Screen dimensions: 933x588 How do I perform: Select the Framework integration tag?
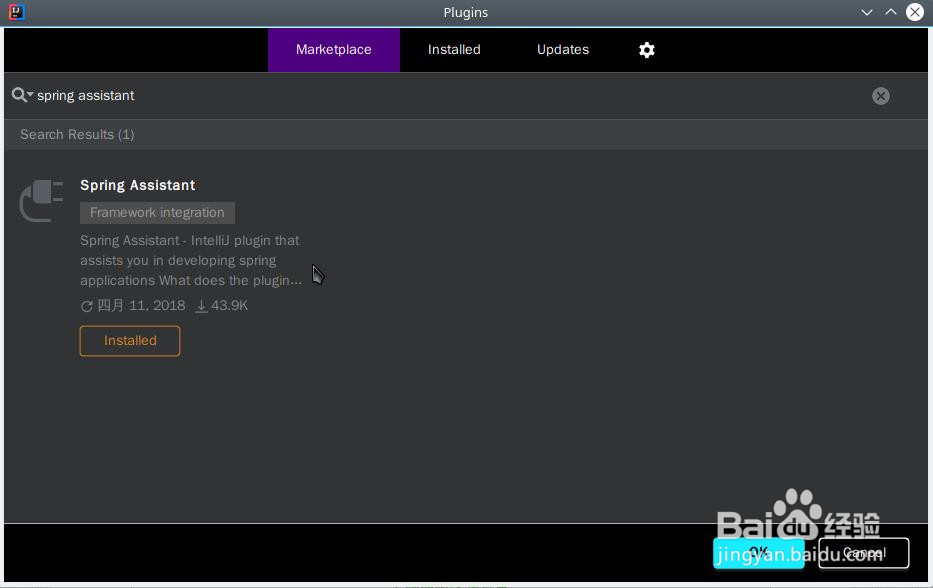point(157,212)
